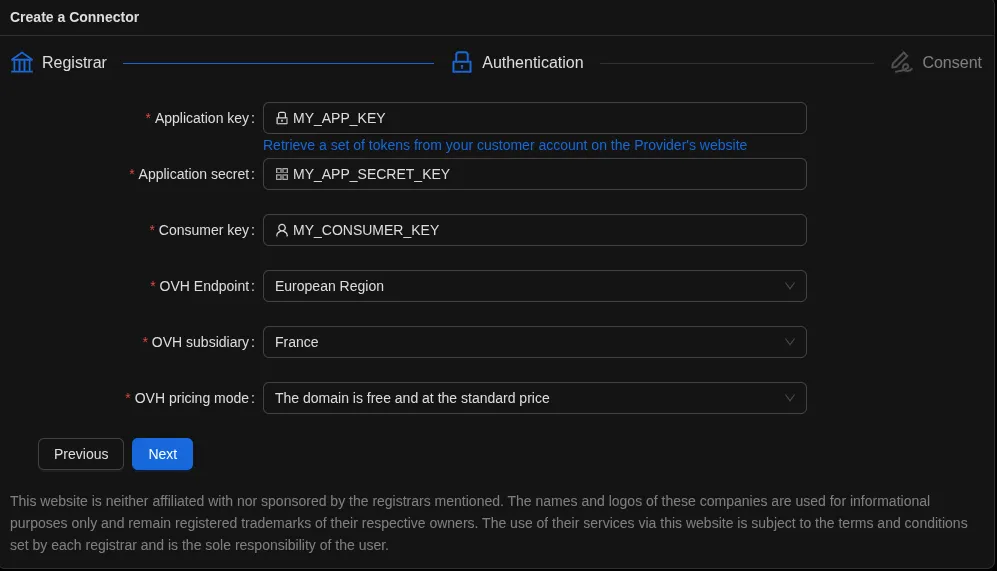997x571 pixels.
Task: Go to the Registrar step
Action: pyautogui.click(x=74, y=63)
